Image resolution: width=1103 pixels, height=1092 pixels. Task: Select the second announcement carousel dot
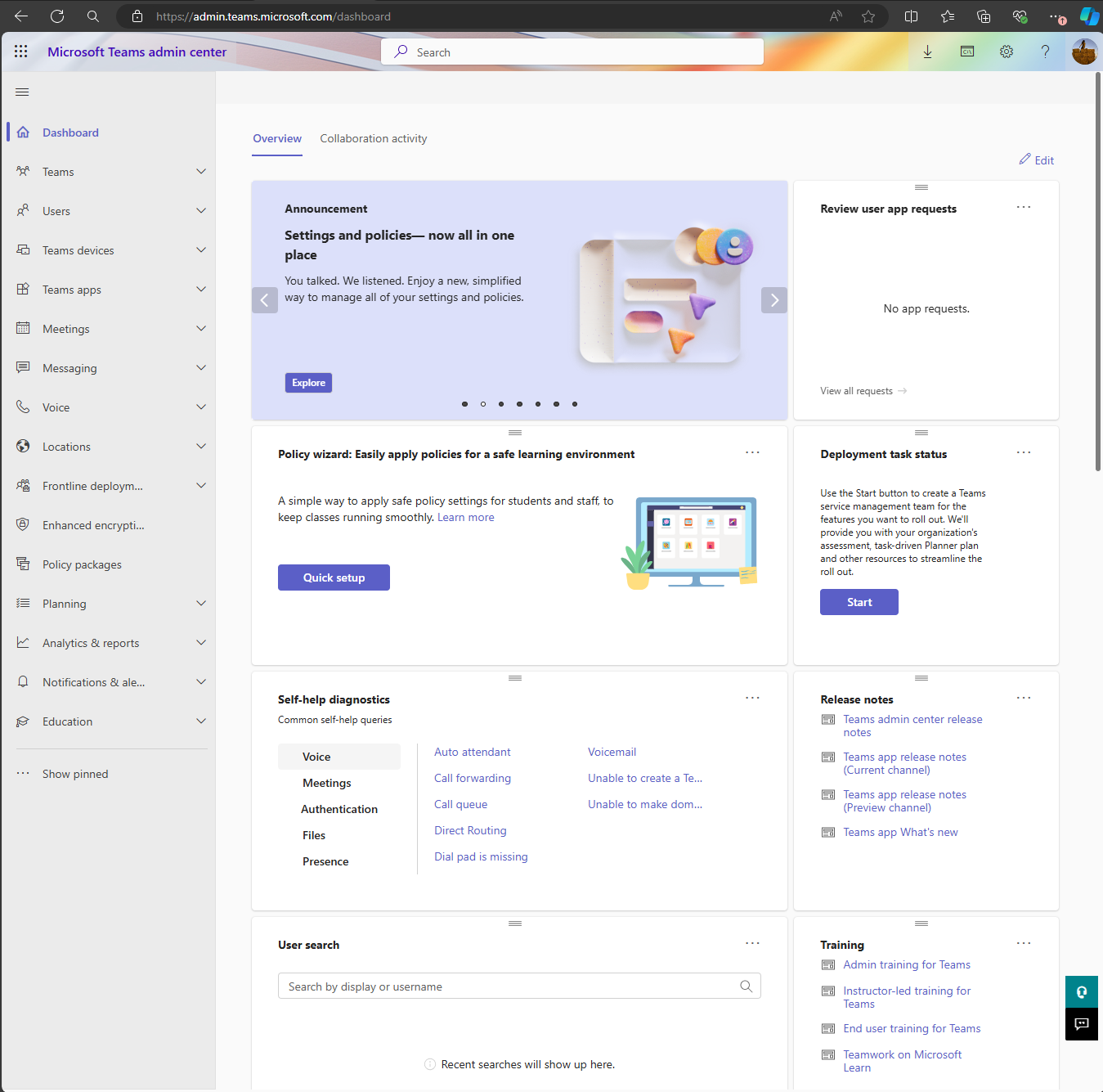pyautogui.click(x=482, y=403)
